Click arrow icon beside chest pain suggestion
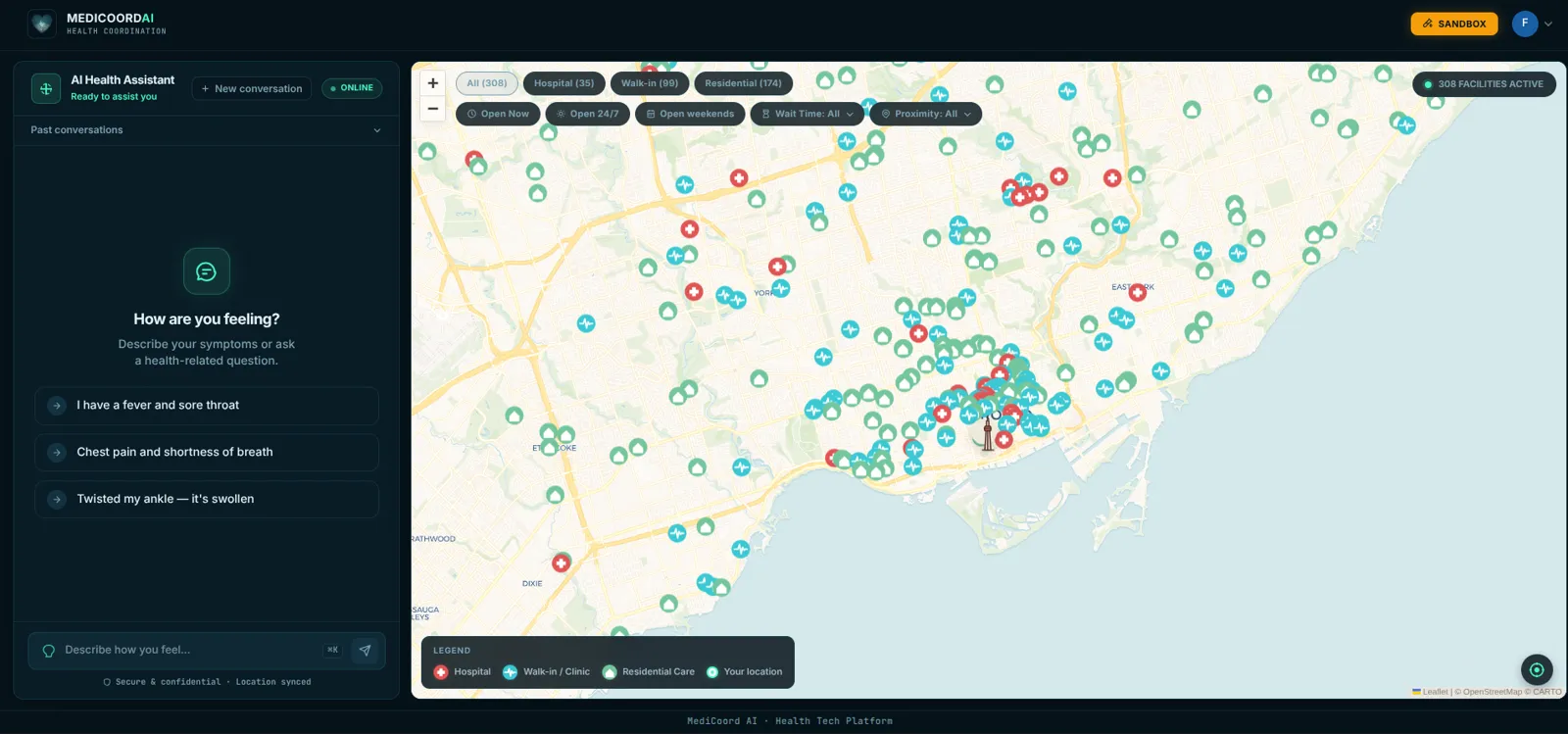This screenshot has width=1568, height=734. click(57, 453)
